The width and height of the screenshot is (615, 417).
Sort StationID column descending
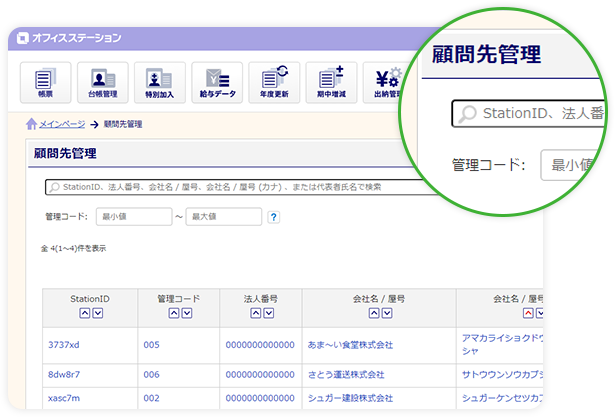point(98,313)
